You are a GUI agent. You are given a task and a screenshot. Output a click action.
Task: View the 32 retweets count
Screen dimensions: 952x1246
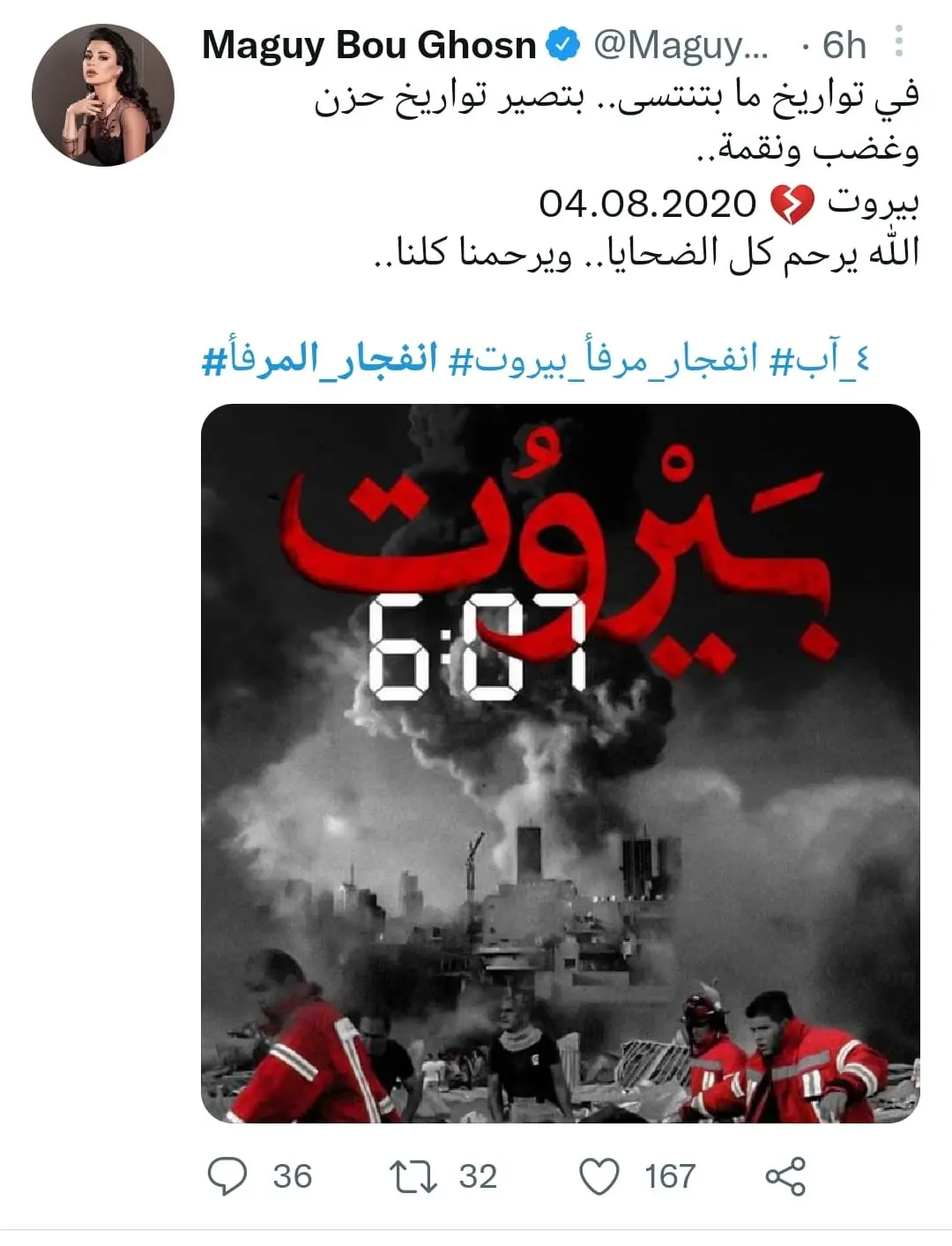tap(479, 1176)
